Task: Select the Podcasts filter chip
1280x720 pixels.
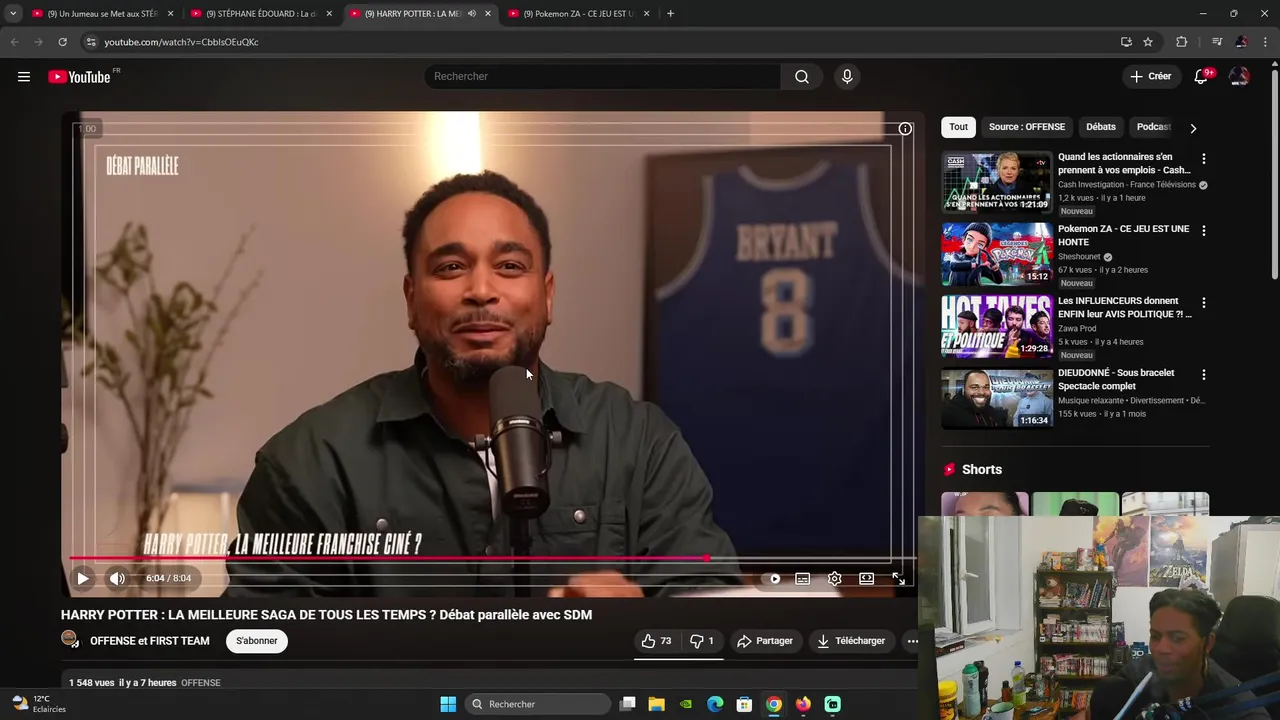Action: tap(1153, 127)
